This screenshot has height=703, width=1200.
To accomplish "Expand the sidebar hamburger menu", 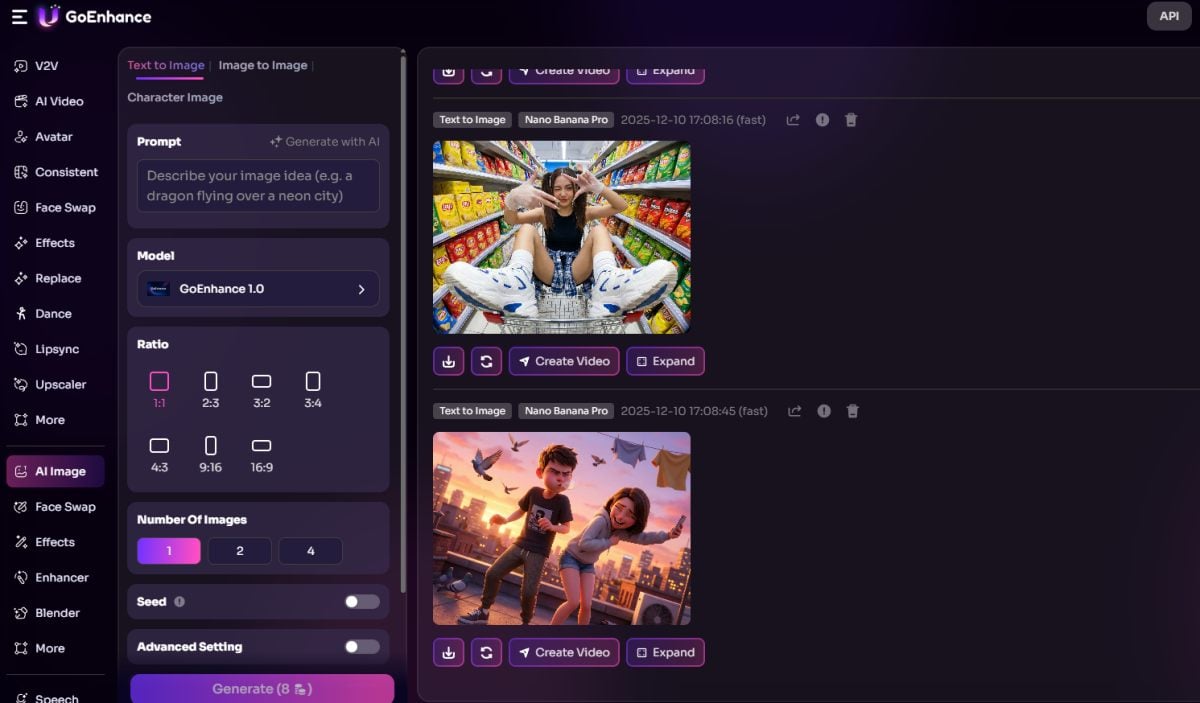I will 18,16.
